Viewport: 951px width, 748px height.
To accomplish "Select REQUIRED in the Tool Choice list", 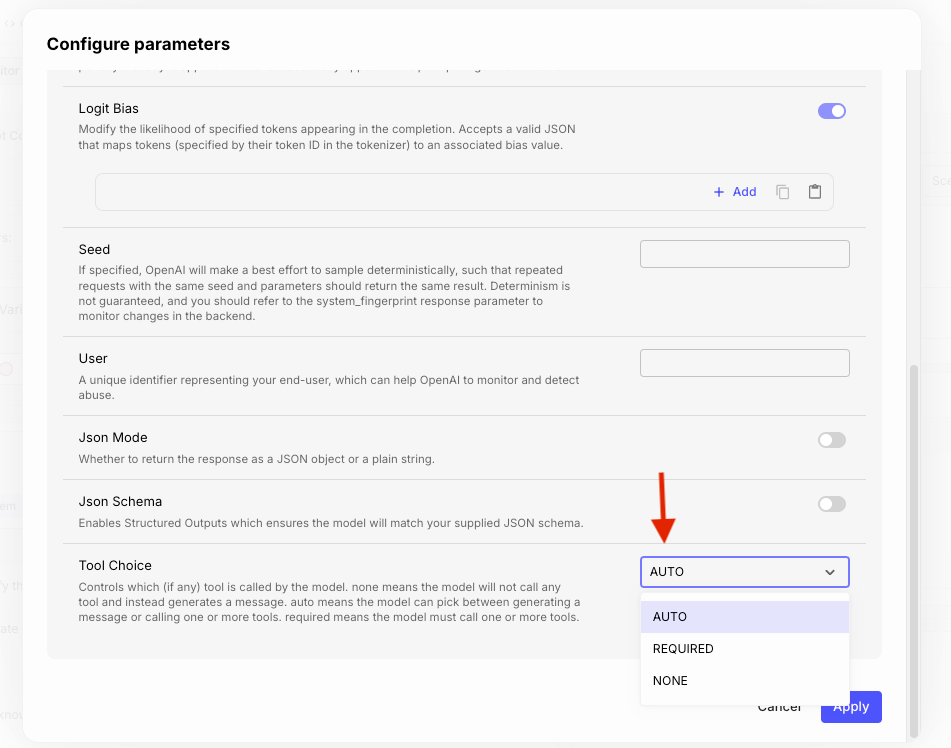I will pos(745,649).
